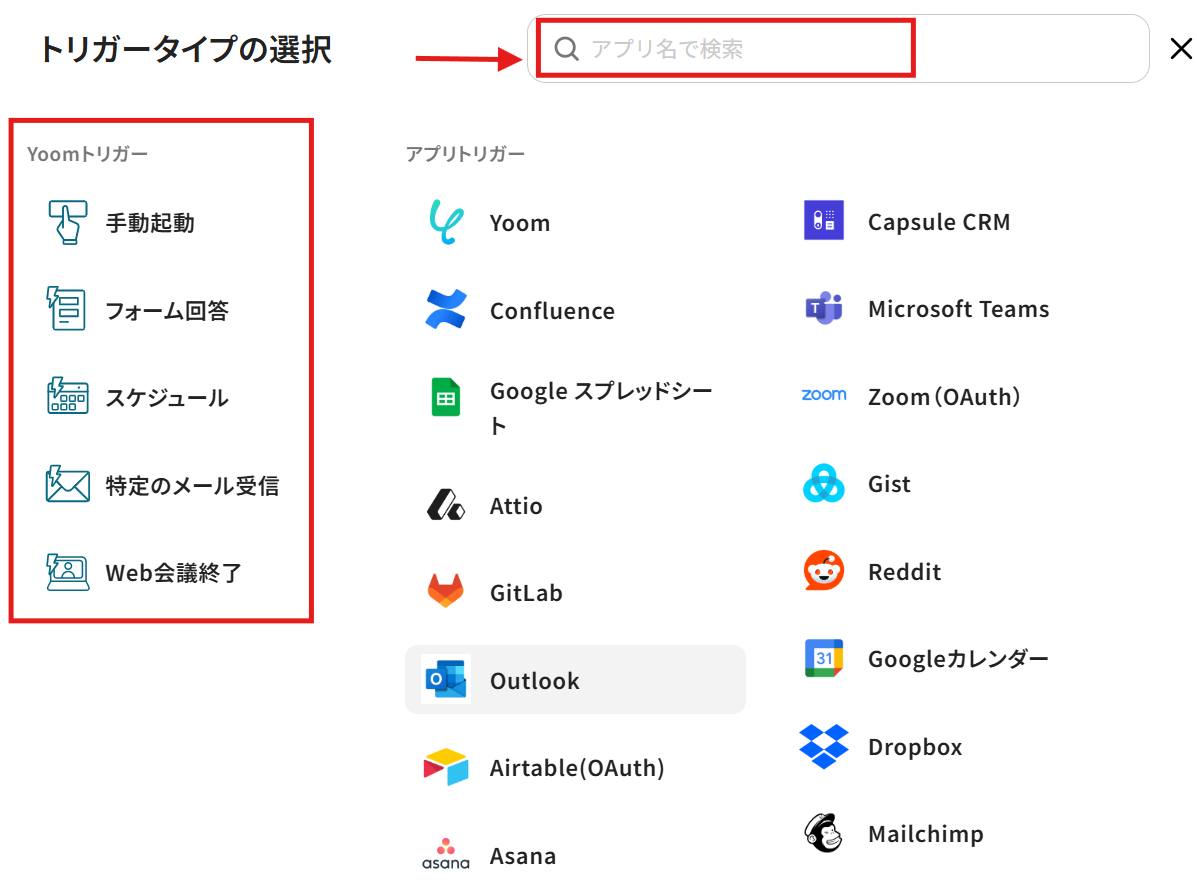Choose the フォーム回答 trigger label
This screenshot has height=891, width=1197.
(x=167, y=311)
